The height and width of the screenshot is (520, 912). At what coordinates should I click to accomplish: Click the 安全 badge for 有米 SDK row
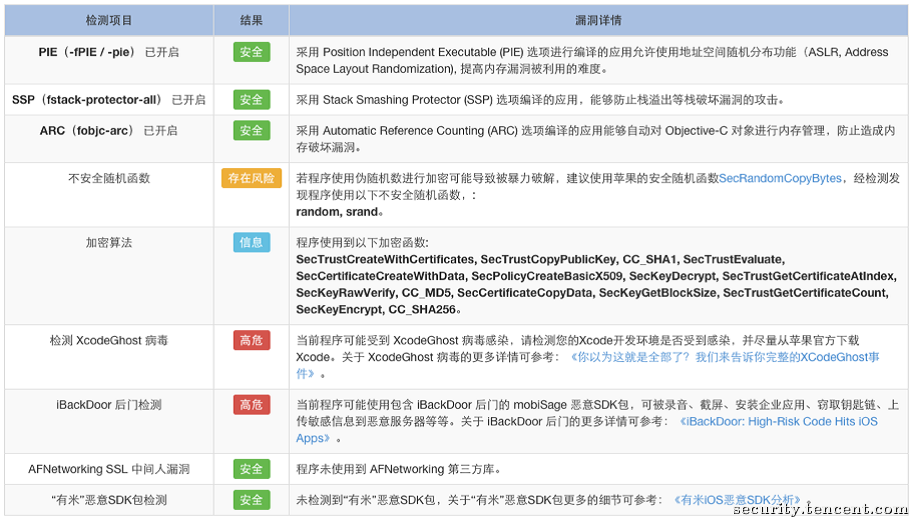coord(251,500)
